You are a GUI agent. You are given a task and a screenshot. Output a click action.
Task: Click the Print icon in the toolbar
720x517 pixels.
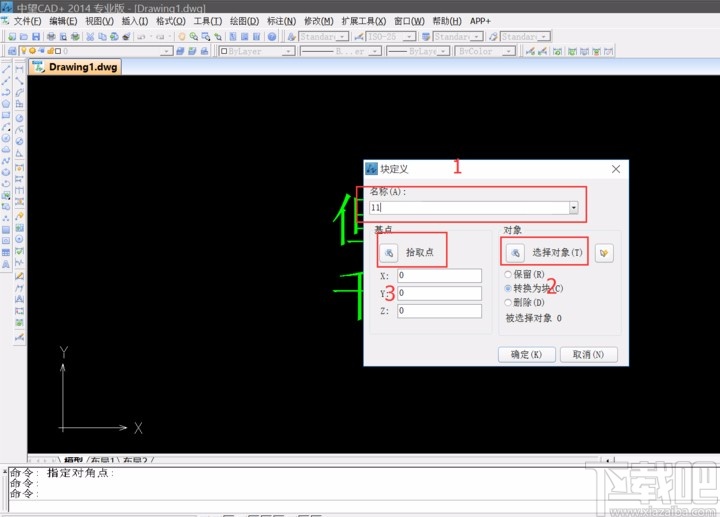[x=51, y=37]
